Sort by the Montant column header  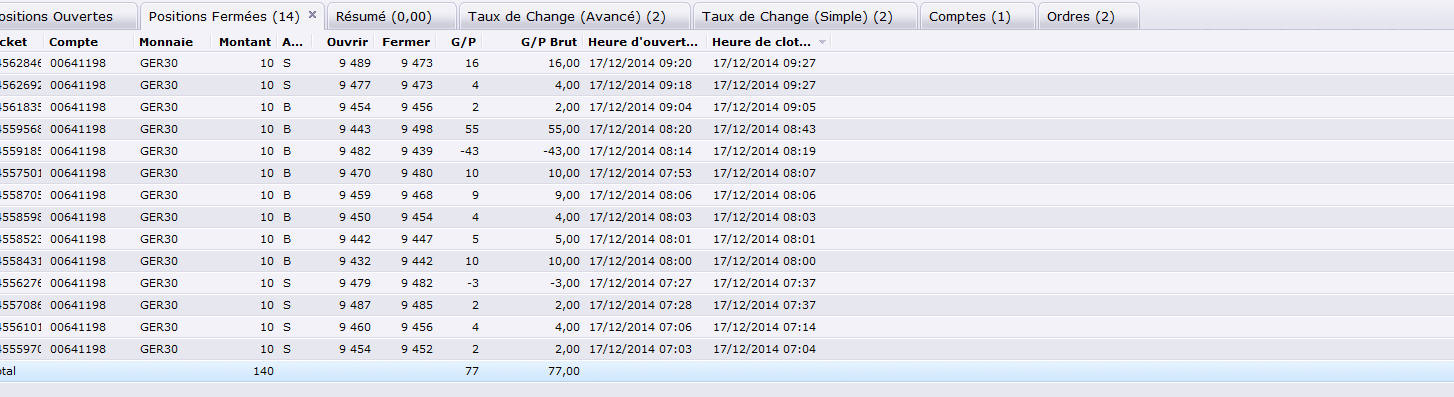[x=244, y=42]
